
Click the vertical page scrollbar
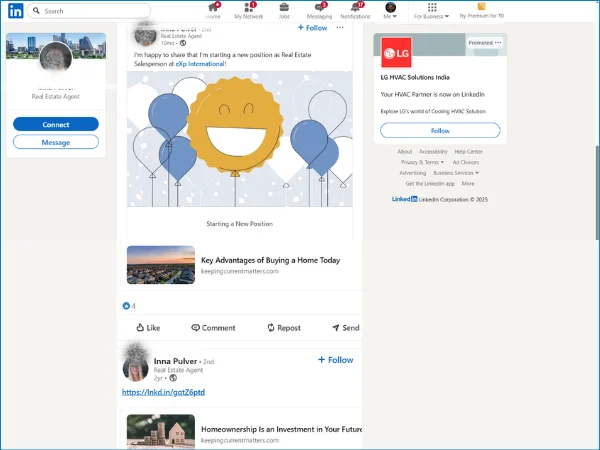tap(597, 193)
